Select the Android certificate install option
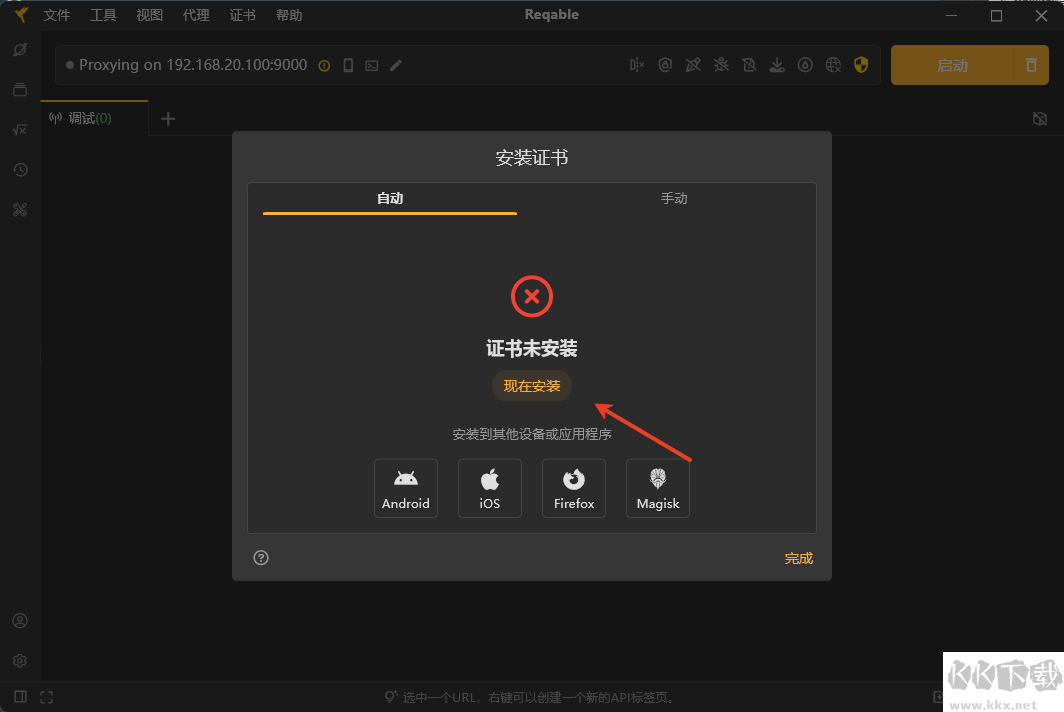 (x=405, y=488)
